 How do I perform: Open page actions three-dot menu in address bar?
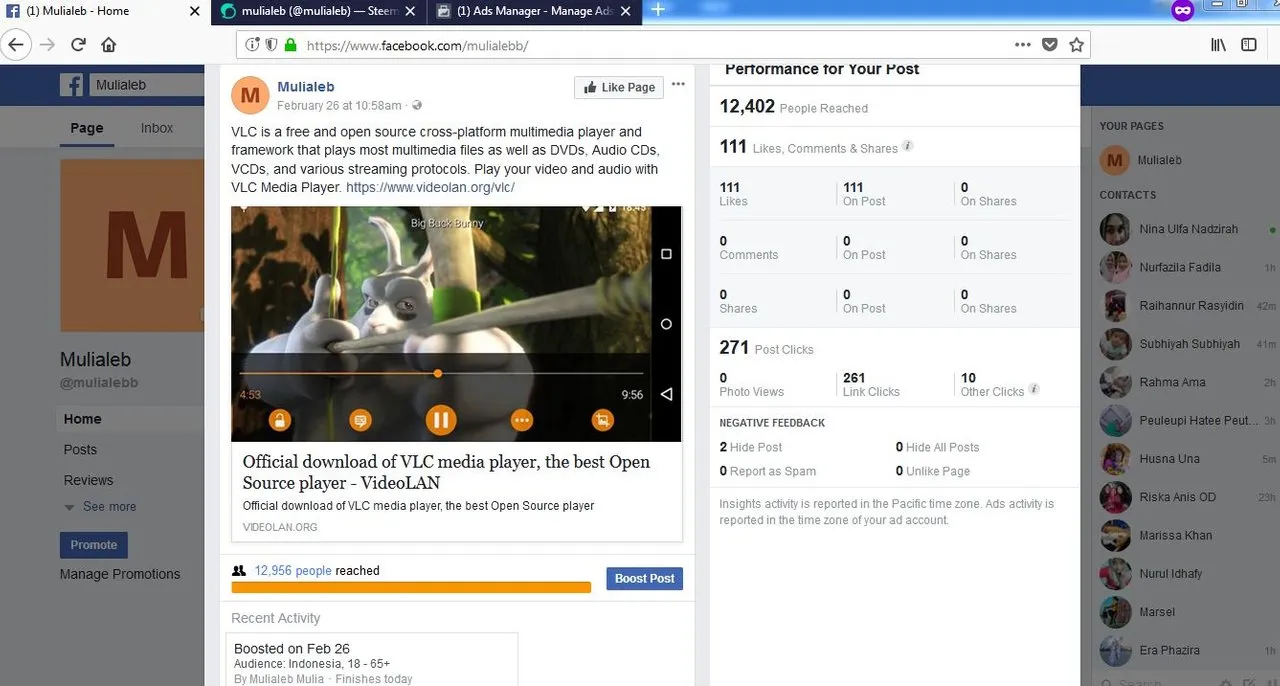tap(1022, 45)
